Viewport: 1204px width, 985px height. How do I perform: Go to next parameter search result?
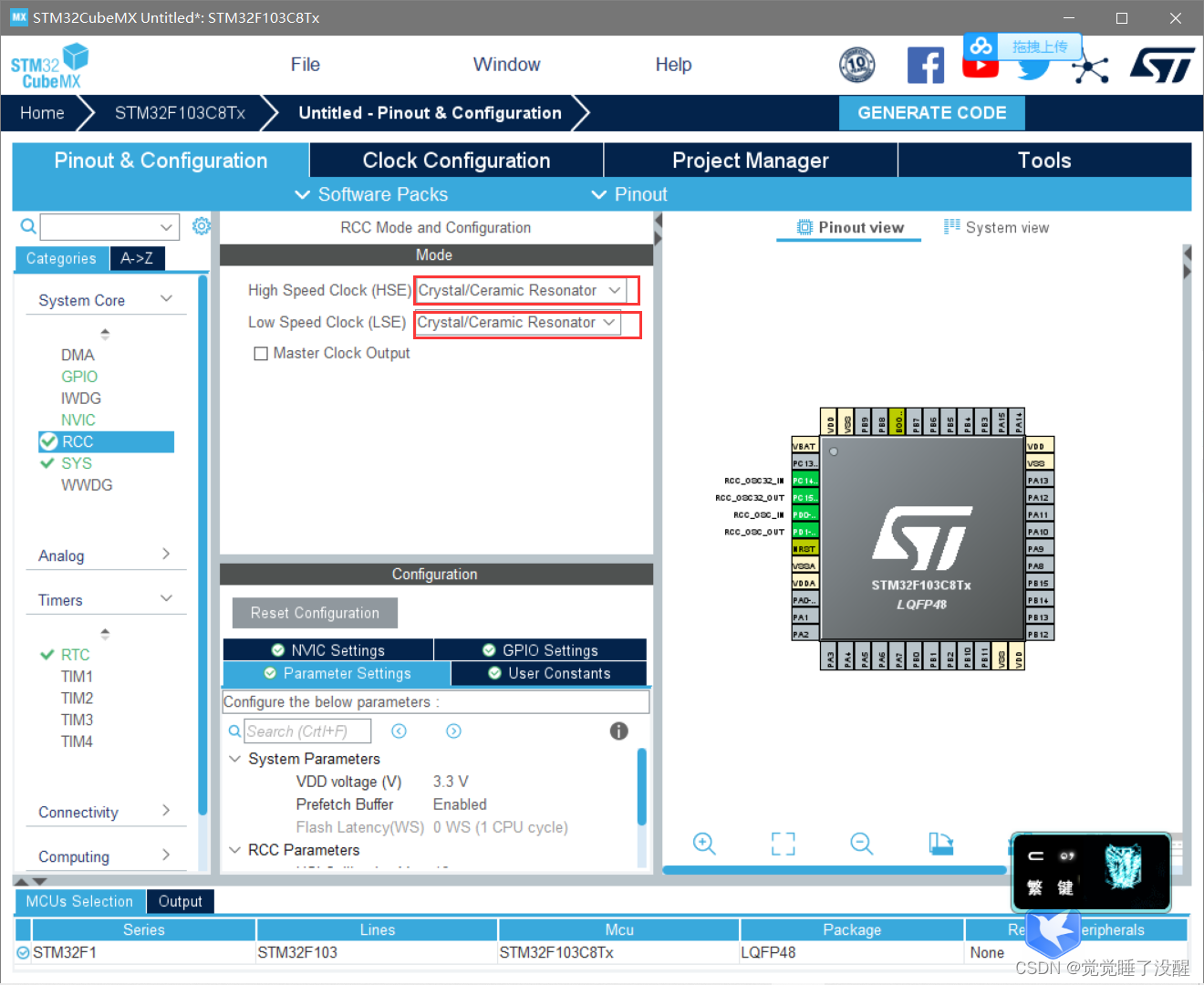tap(453, 731)
